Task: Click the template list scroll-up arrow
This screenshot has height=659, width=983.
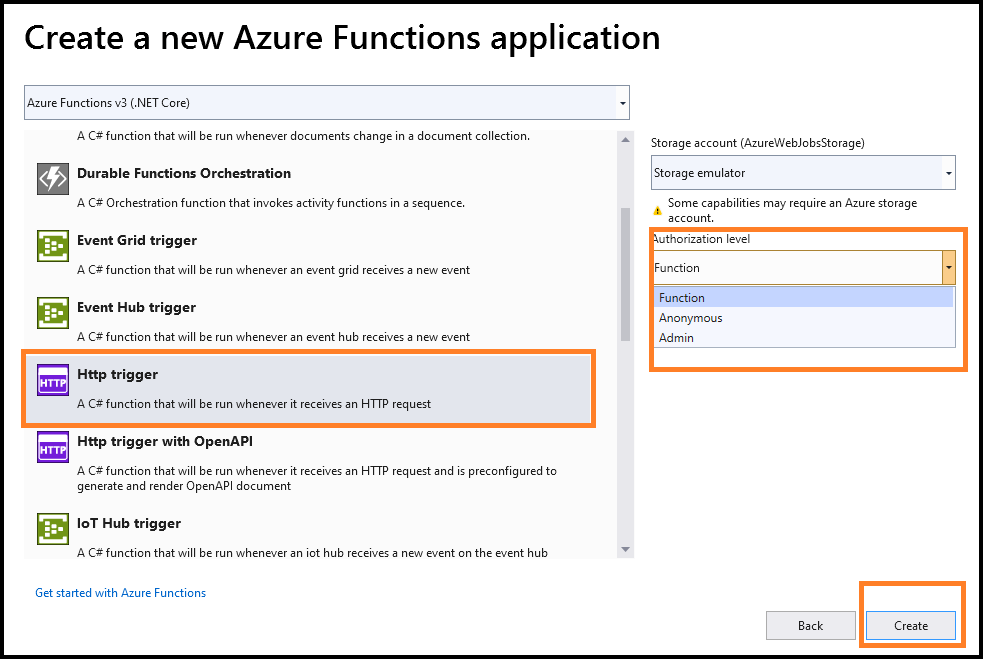Action: pos(626,140)
